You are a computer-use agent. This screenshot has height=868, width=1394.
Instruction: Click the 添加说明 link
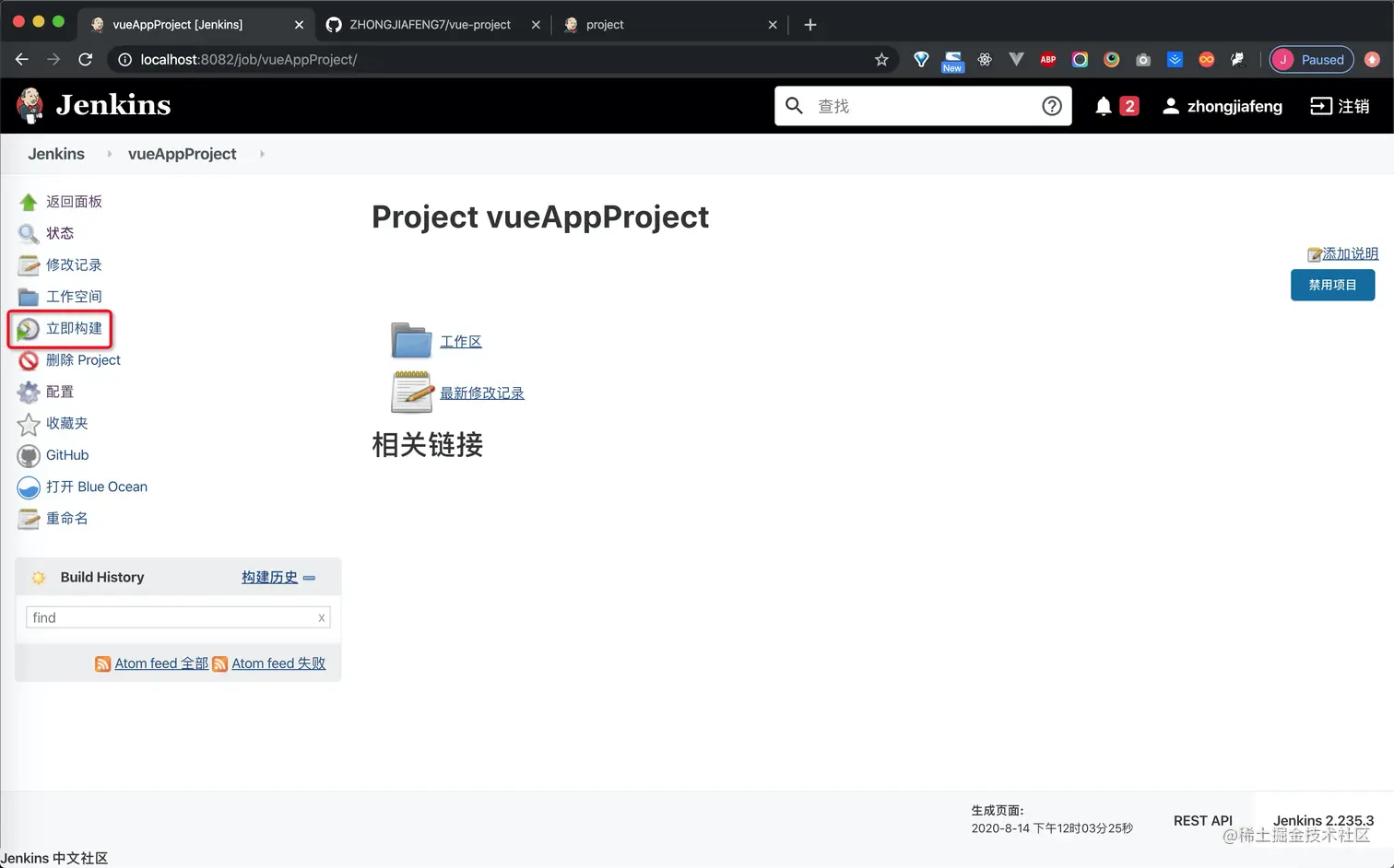pyautogui.click(x=1350, y=254)
